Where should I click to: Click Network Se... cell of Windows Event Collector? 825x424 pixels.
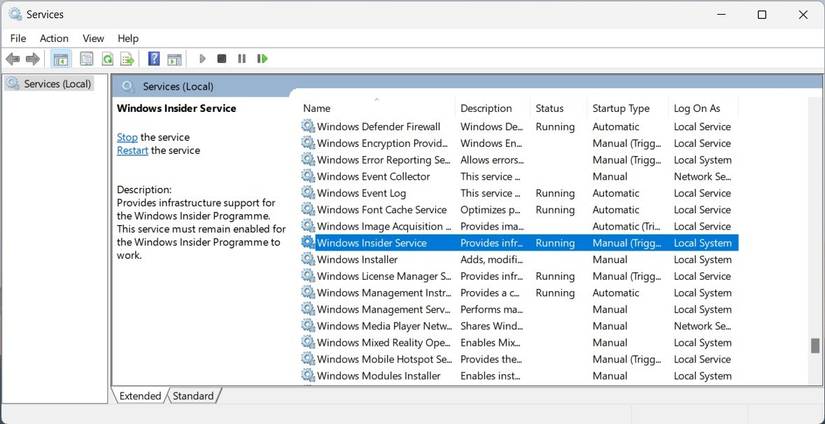[702, 176]
